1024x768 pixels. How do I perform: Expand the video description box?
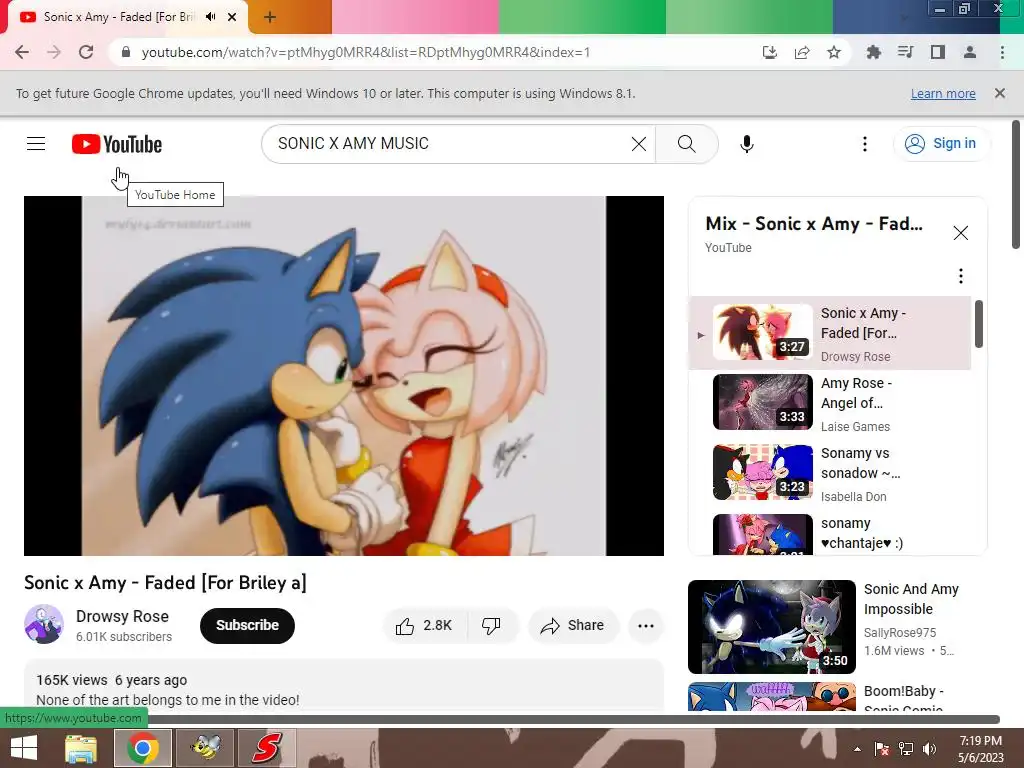344,686
